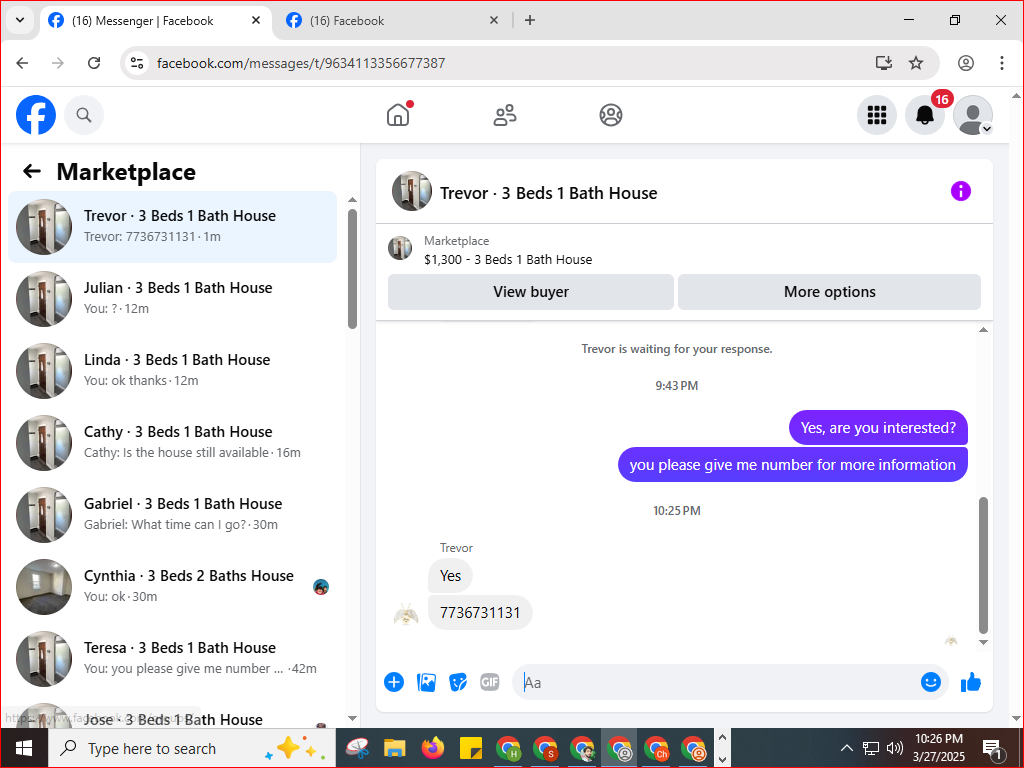Bookmark this page with star icon
This screenshot has width=1024, height=768.
[916, 63]
